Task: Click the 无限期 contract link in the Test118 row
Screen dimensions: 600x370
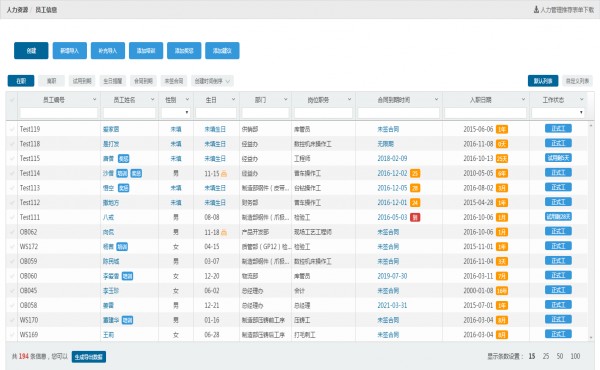Action: [385, 144]
